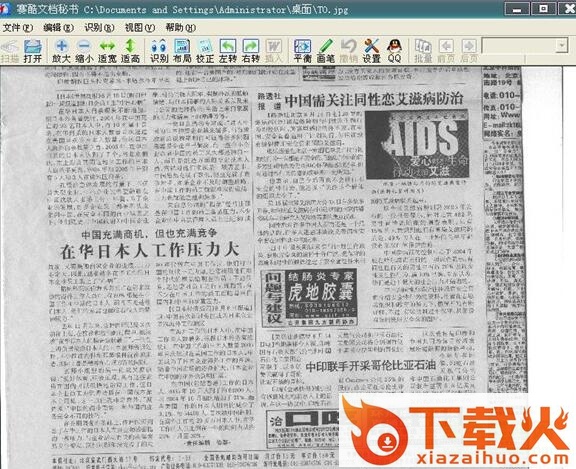
Task: Open the 视图(V) menu
Action: (x=140, y=28)
